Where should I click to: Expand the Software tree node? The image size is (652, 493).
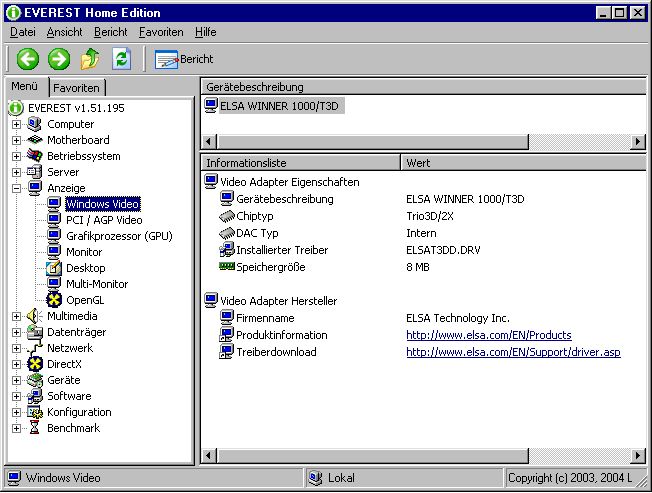tap(16, 396)
